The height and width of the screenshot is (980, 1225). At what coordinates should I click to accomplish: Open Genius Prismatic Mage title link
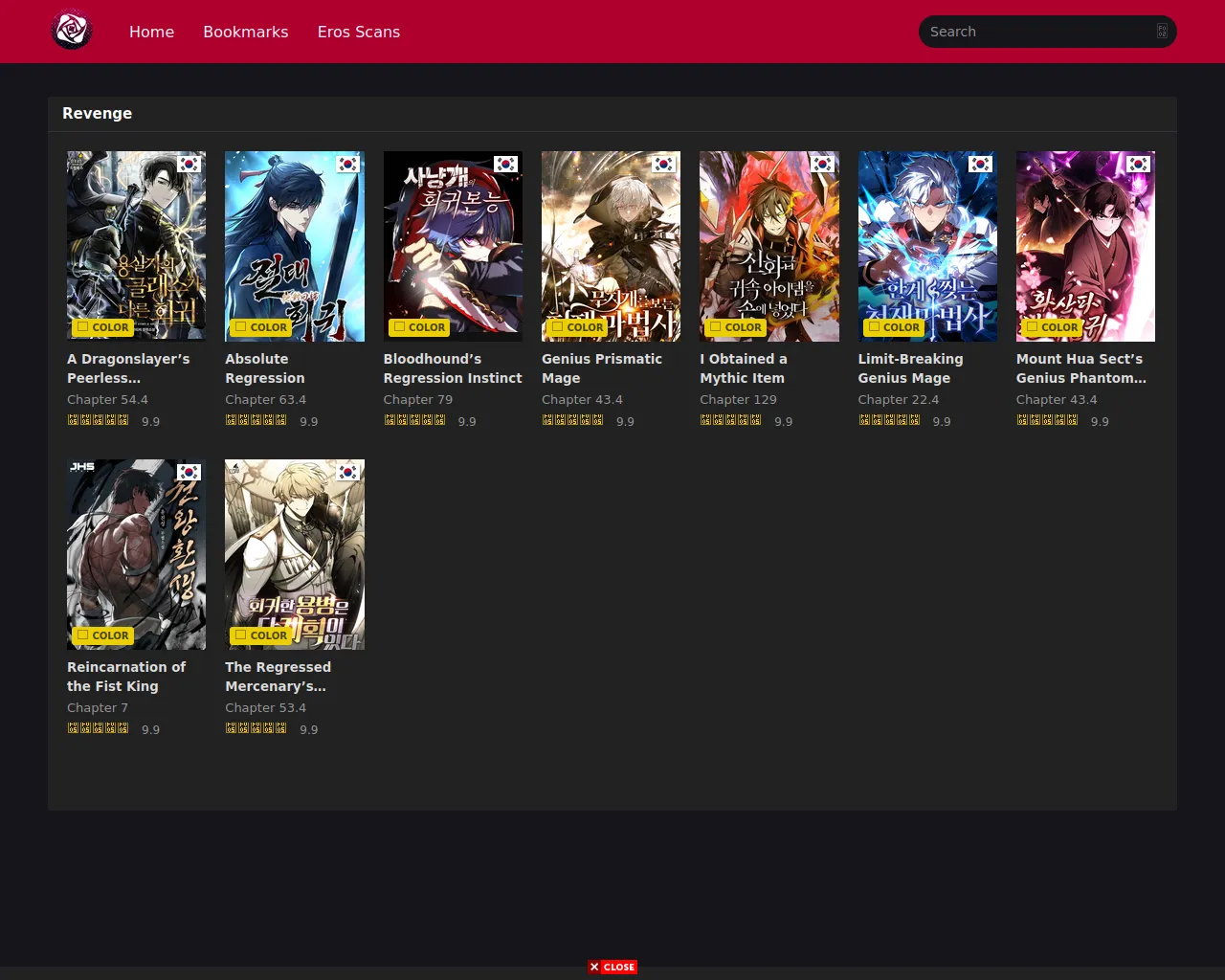tap(602, 368)
